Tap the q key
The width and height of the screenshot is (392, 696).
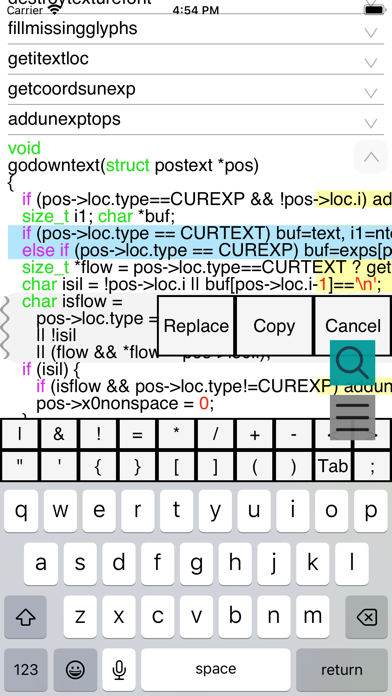click(20, 511)
